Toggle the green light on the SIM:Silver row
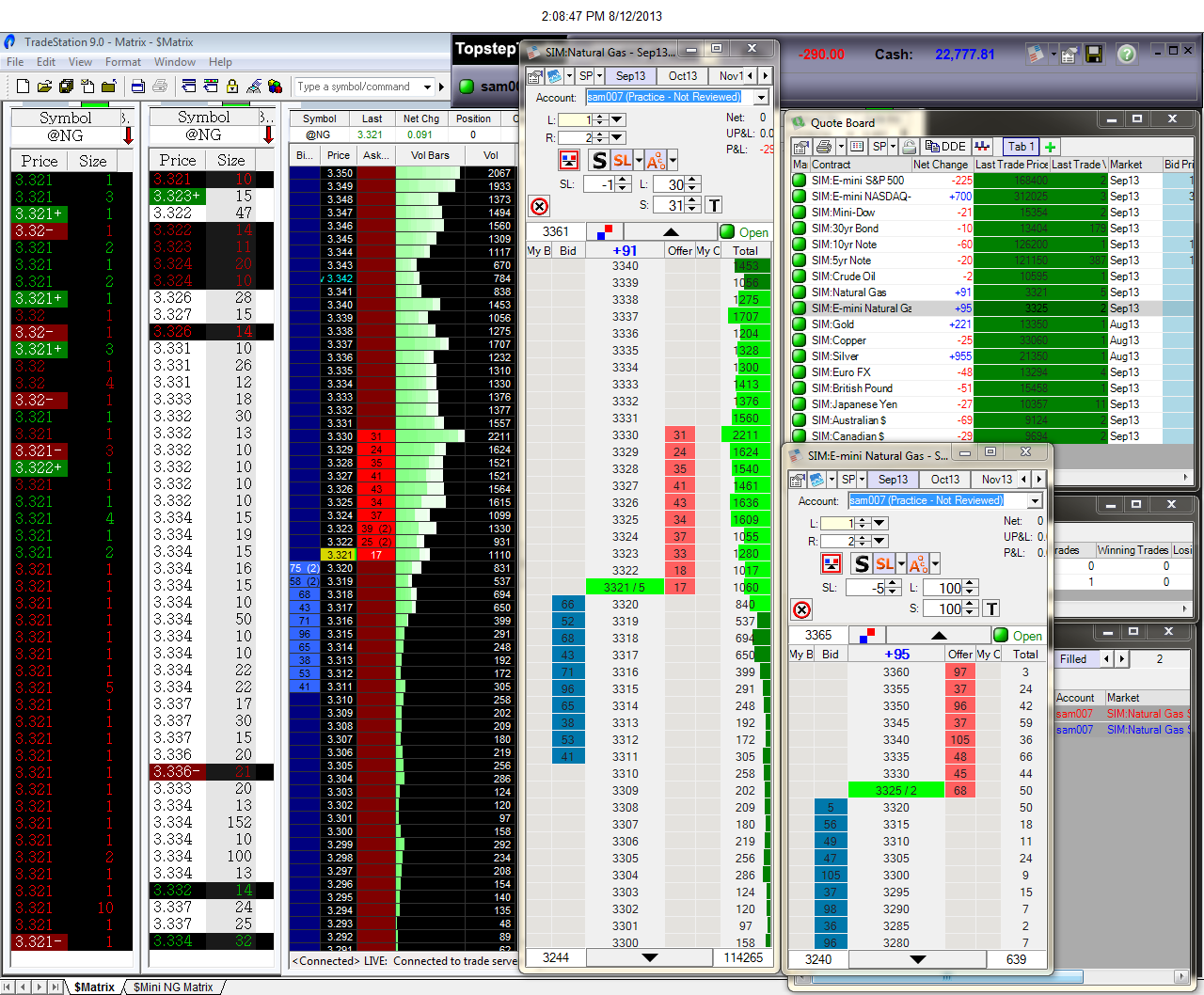 (x=800, y=356)
